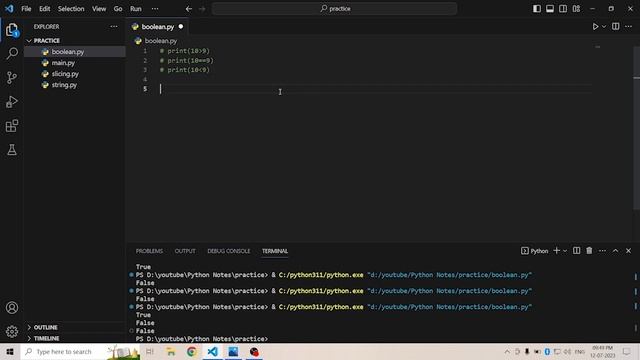The width and height of the screenshot is (640, 360).
Task: Open the Search view in activity bar
Action: 12,53
